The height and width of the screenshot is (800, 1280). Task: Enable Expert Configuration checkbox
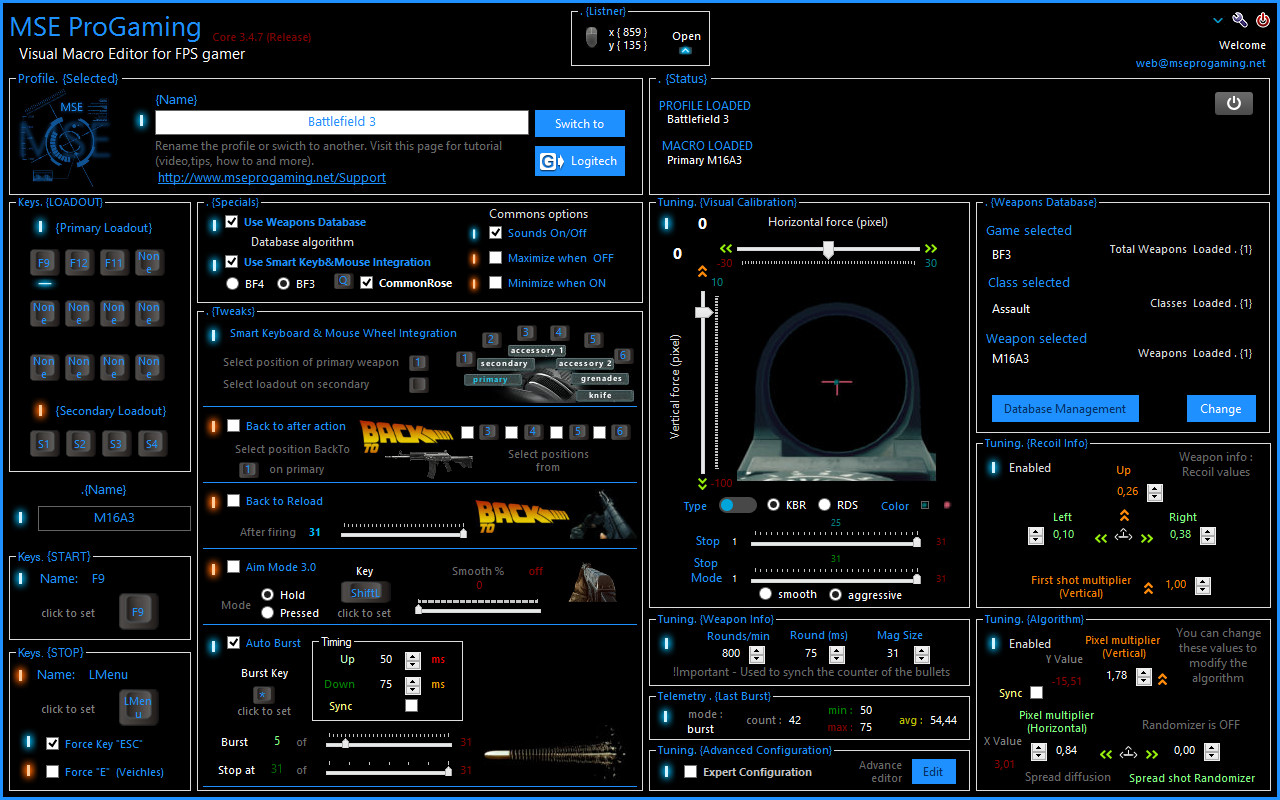690,772
